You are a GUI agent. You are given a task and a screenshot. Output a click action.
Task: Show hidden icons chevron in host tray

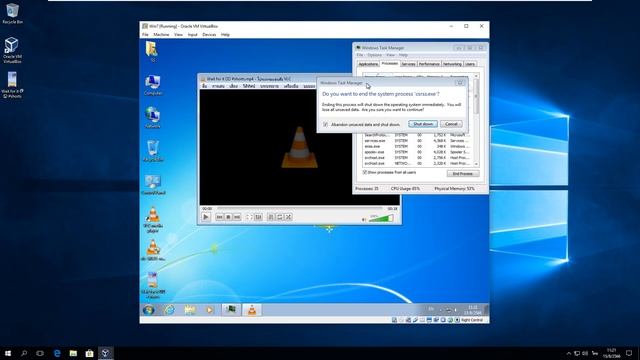coord(569,353)
